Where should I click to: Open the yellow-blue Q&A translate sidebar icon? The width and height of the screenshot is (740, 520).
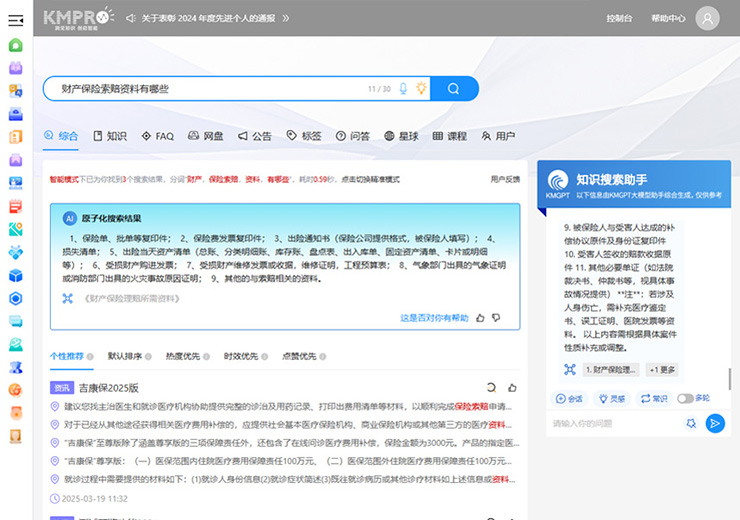[16, 91]
